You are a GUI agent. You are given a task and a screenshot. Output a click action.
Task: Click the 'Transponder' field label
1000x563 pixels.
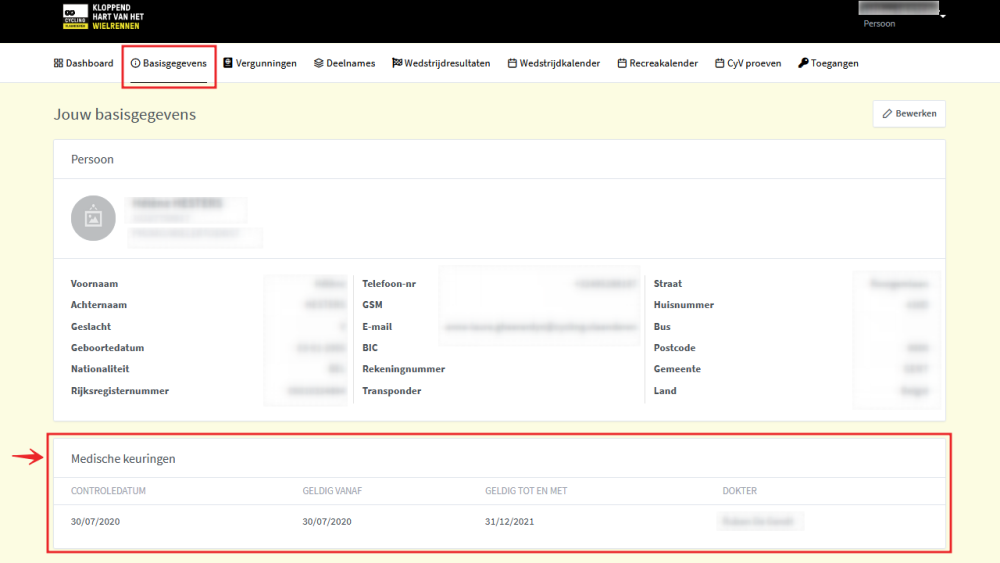392,390
